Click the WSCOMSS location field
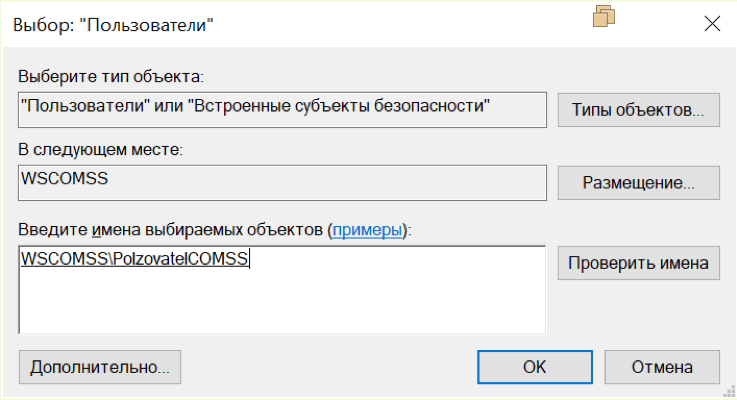737x400 pixels. coord(282,182)
